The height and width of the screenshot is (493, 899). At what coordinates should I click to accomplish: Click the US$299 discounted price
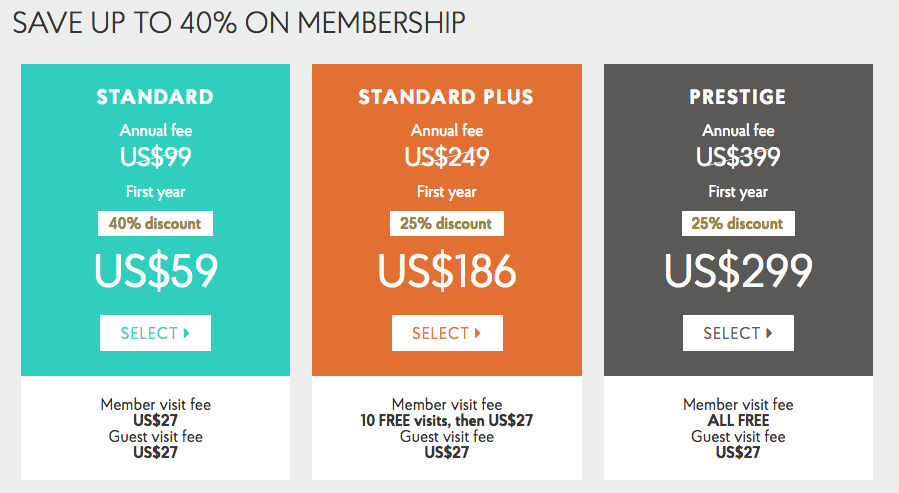click(x=738, y=271)
